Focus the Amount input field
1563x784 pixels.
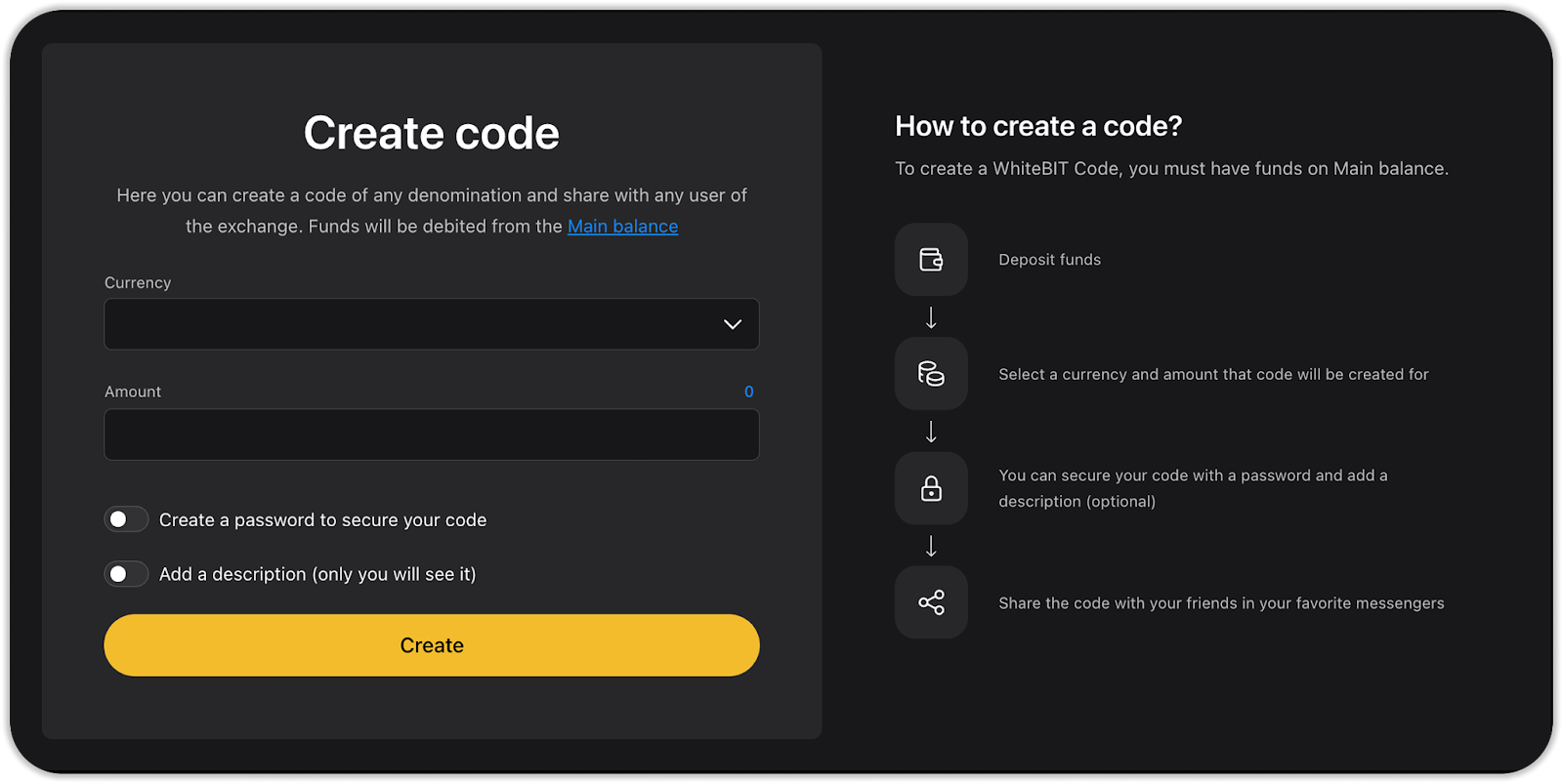click(x=431, y=434)
